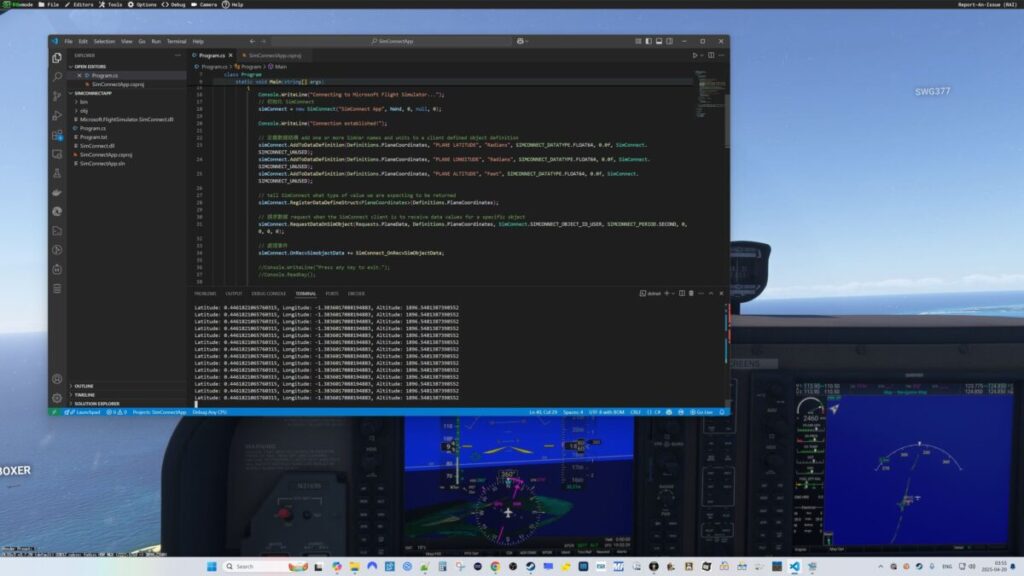Add a new terminal with the plus icon
The image size is (1024, 576).
(667, 293)
